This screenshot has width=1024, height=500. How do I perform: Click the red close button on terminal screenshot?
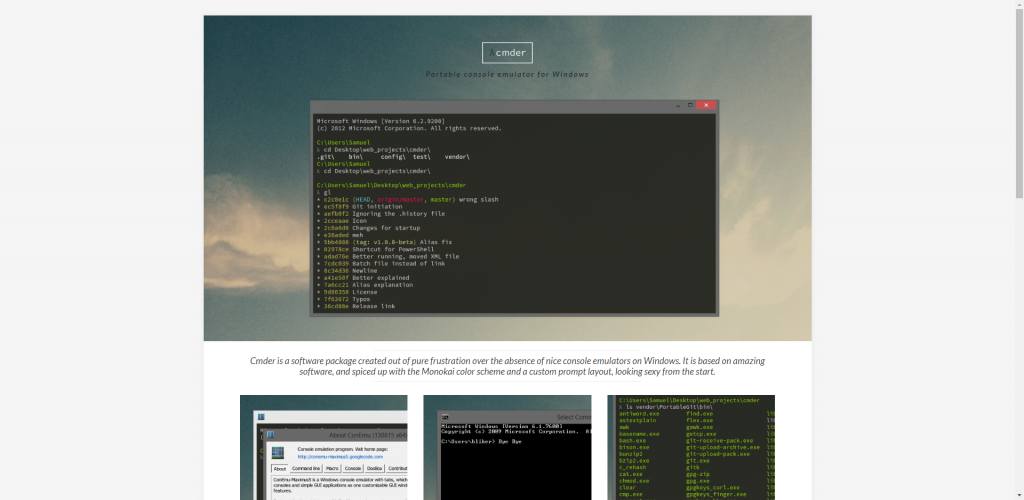point(706,105)
